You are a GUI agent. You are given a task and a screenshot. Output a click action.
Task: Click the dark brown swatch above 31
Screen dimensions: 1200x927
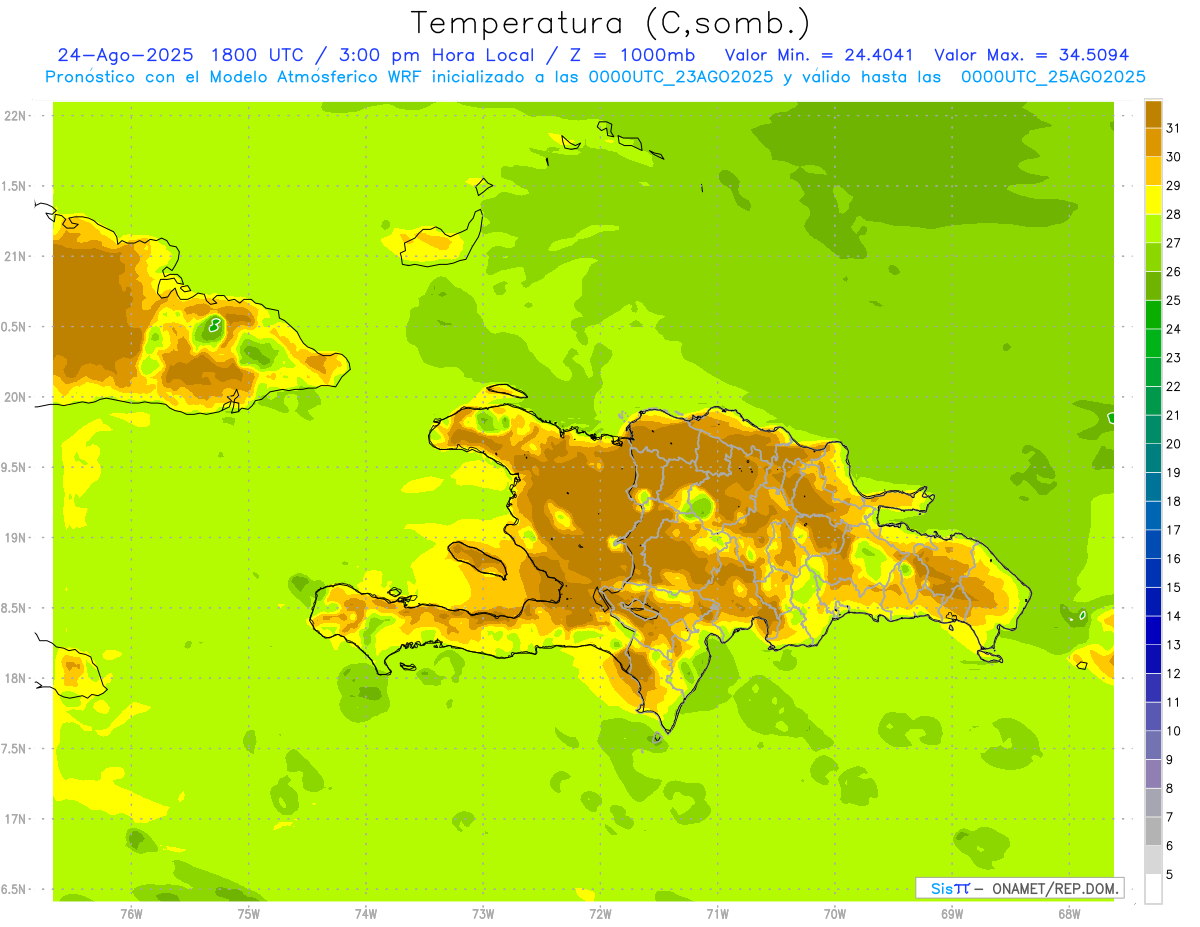coord(1153,114)
